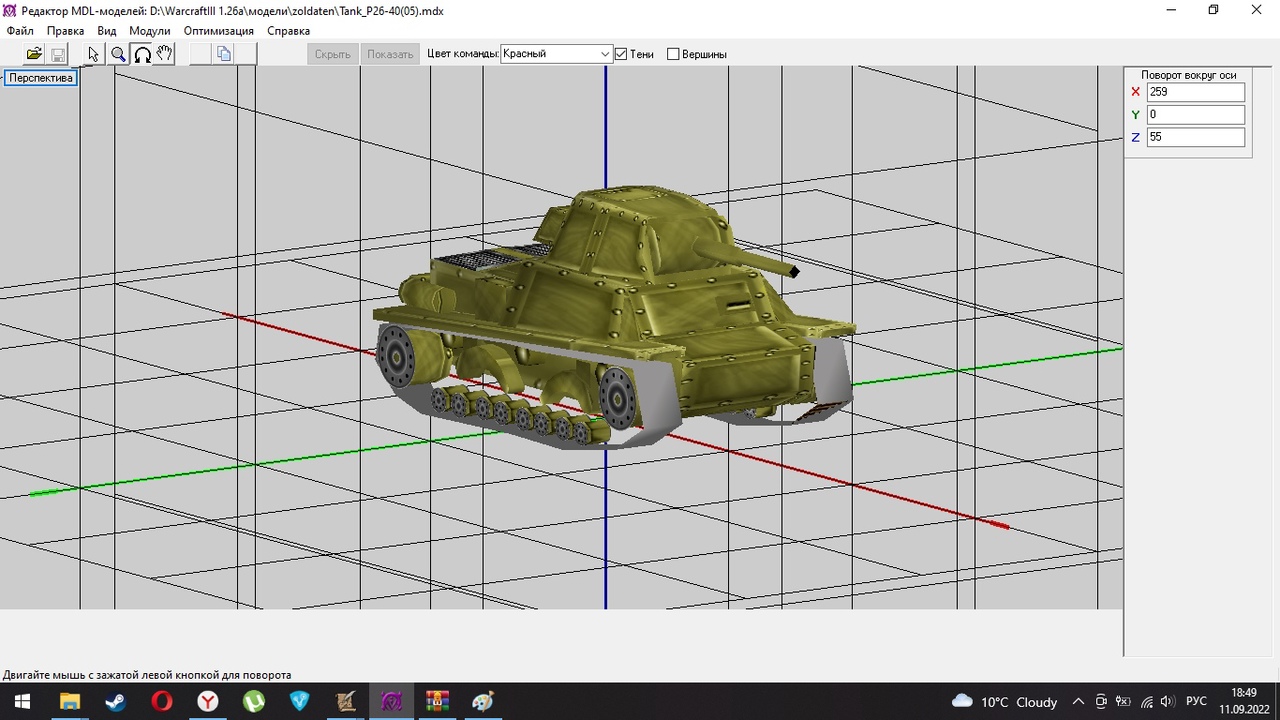This screenshot has height=720, width=1280.
Task: Select the hand pan tool
Action: coord(165,54)
